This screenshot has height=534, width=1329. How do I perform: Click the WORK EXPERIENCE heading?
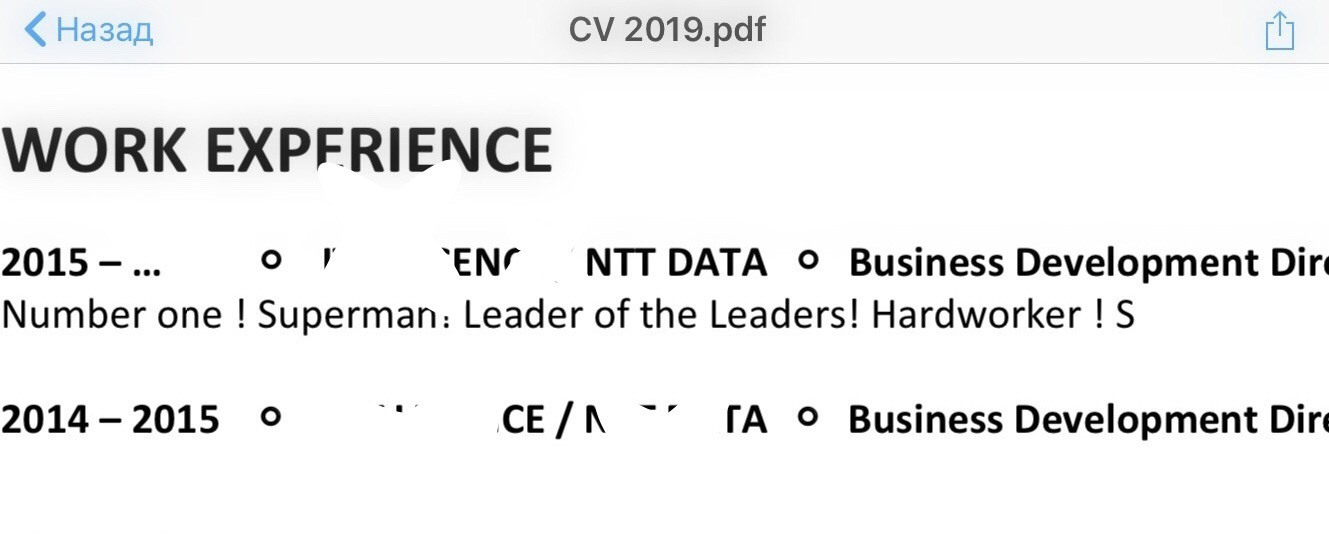tap(277, 150)
